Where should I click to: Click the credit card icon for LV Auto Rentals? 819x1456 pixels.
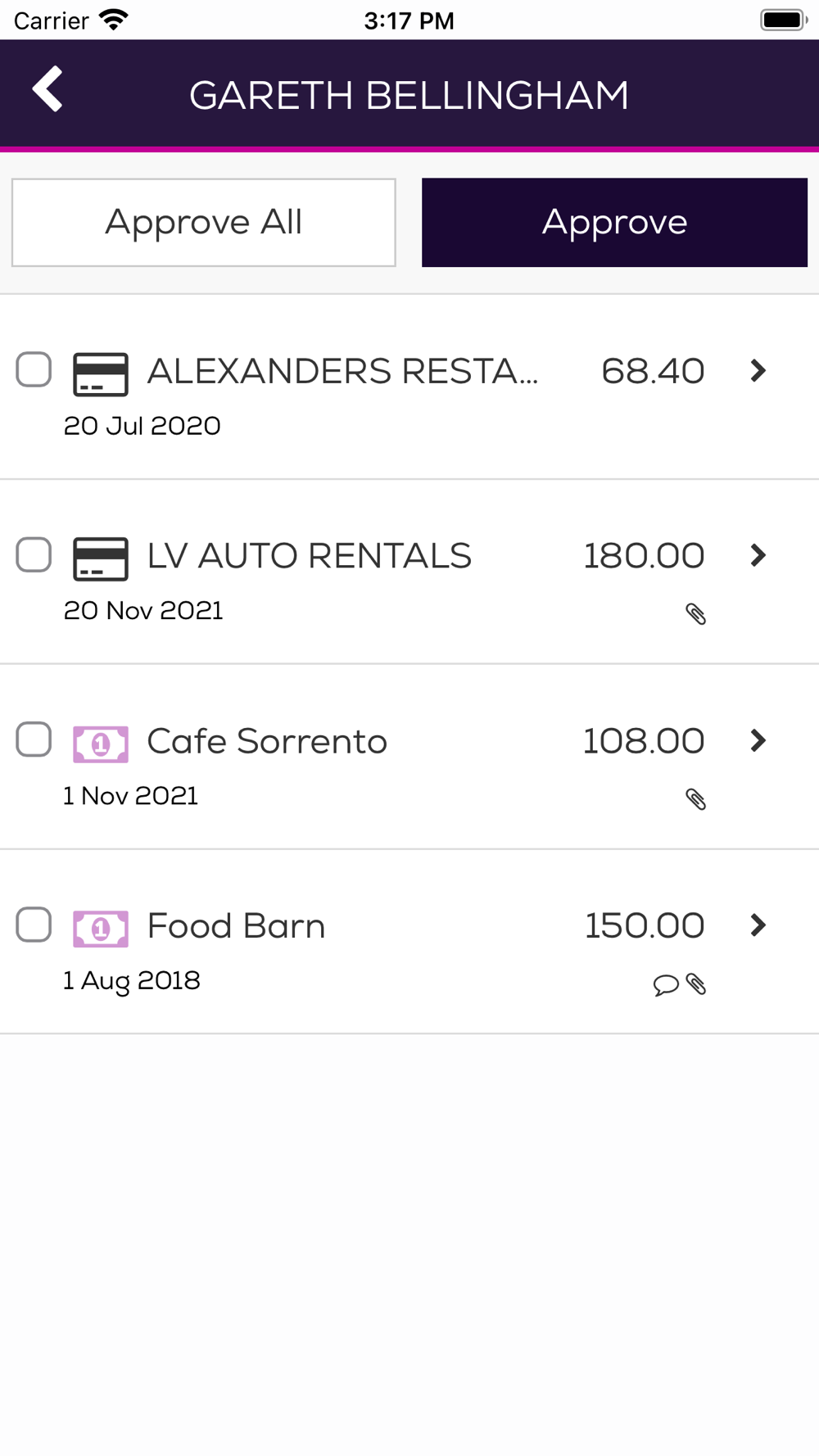tap(100, 558)
